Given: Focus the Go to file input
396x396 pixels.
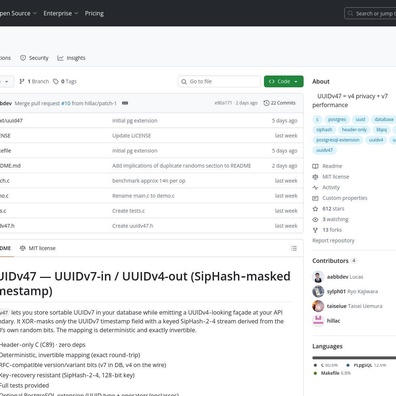Looking at the screenshot, I should [x=219, y=81].
